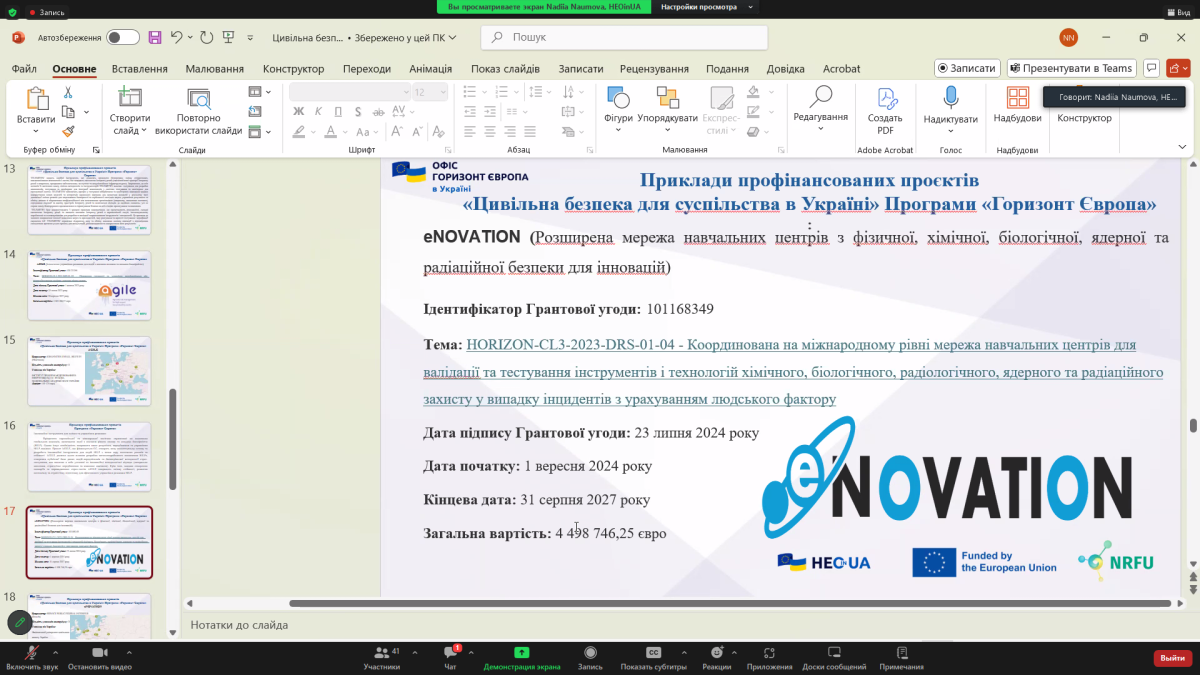Toggle the Автозбереження switch
The image size is (1200, 675).
pyautogui.click(x=123, y=37)
